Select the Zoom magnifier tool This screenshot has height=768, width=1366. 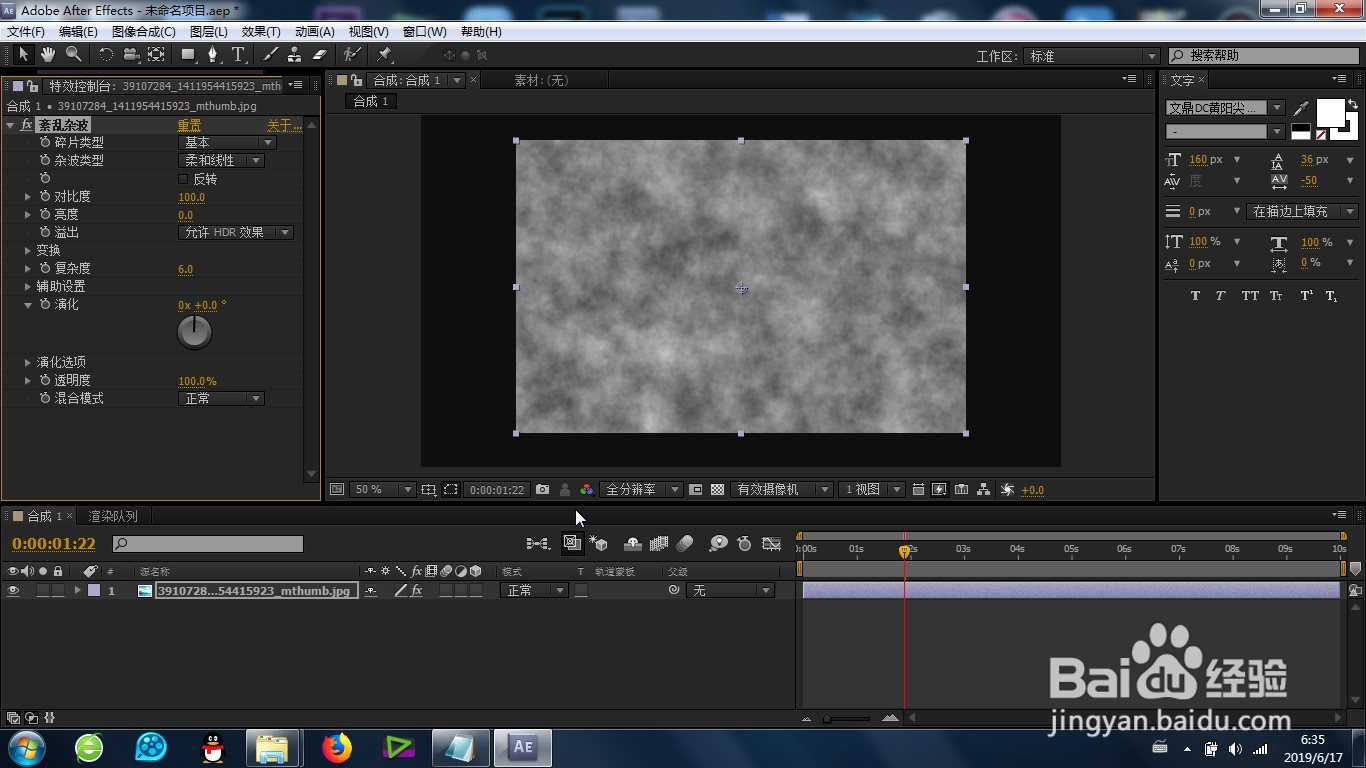tap(73, 54)
